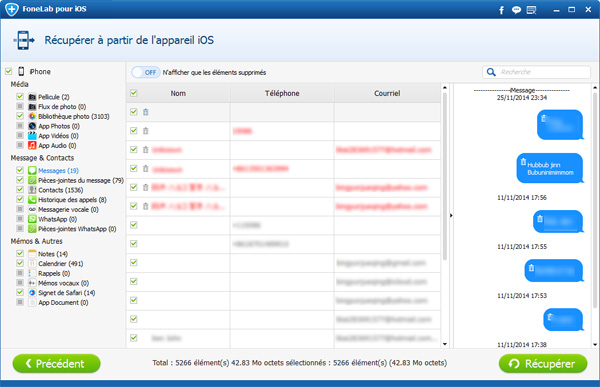
Task: Click the WhatsApp icon
Action: point(32,219)
